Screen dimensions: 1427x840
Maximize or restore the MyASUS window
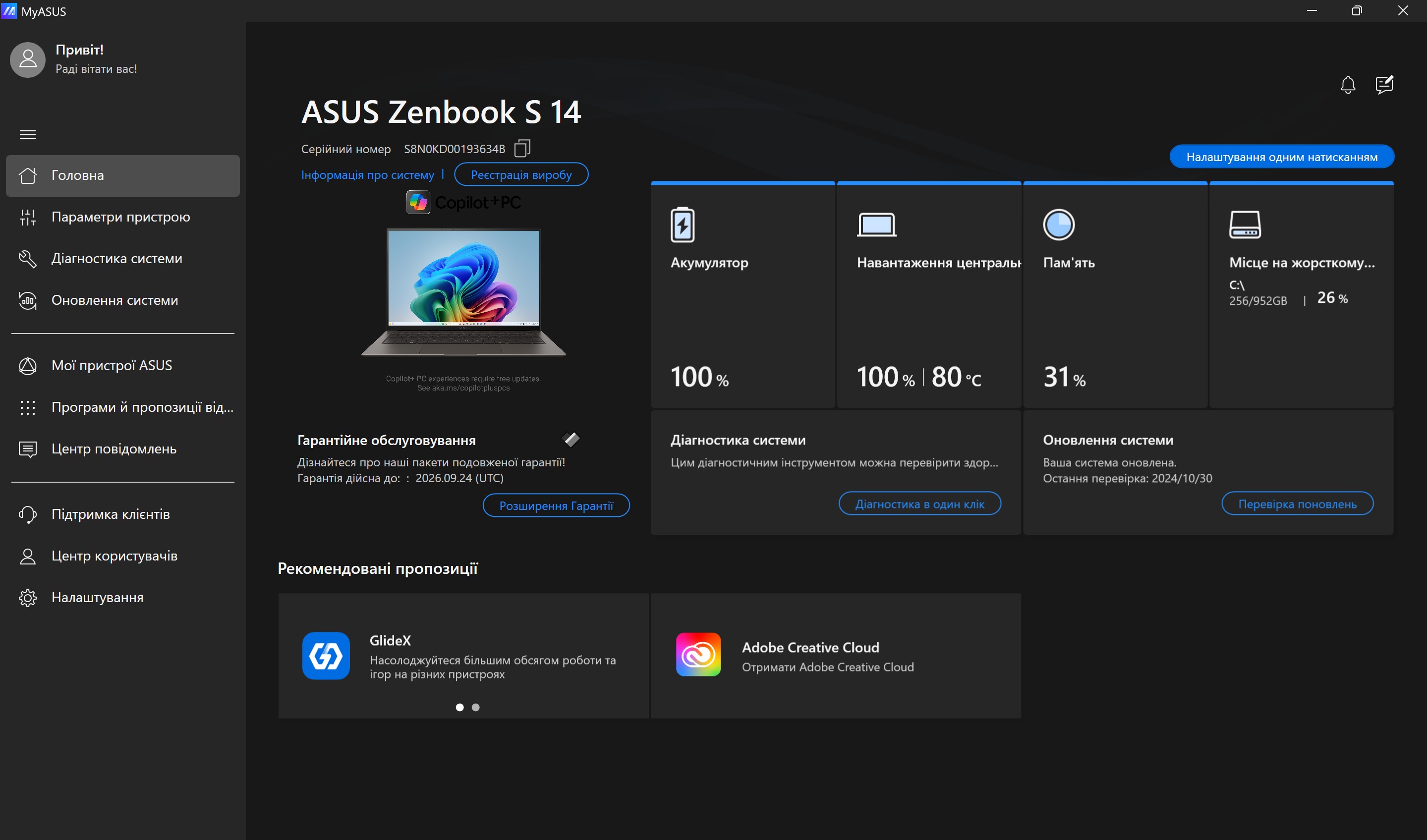[x=1357, y=11]
